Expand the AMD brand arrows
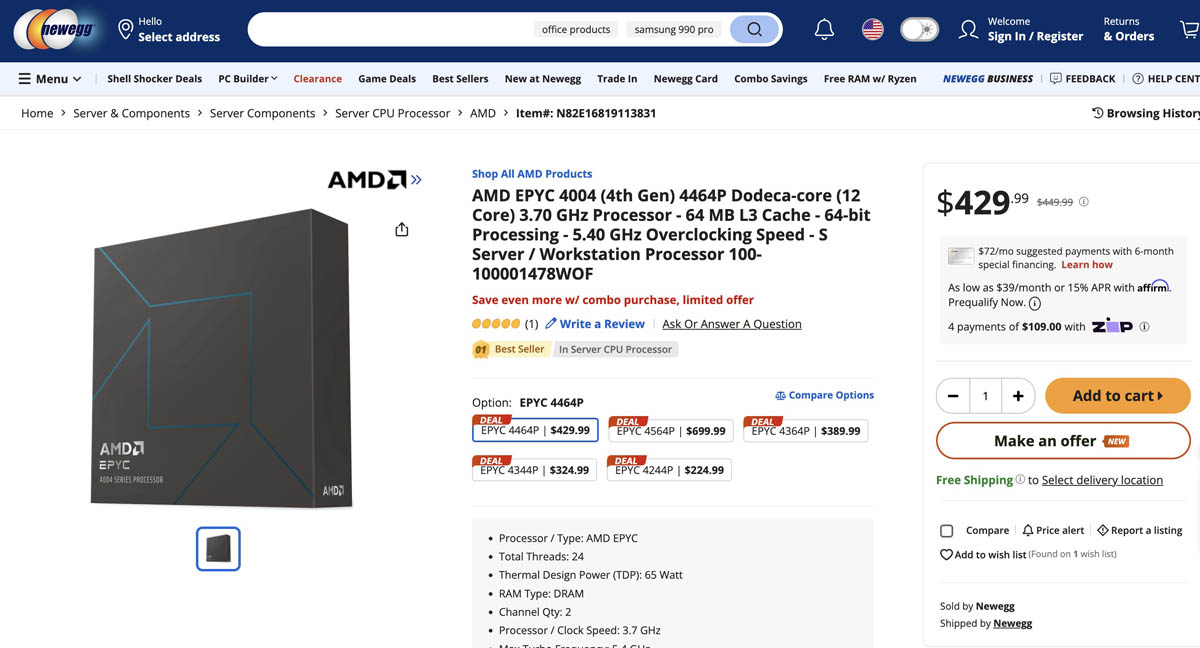Viewport: 1200px width, 648px height. click(x=416, y=180)
